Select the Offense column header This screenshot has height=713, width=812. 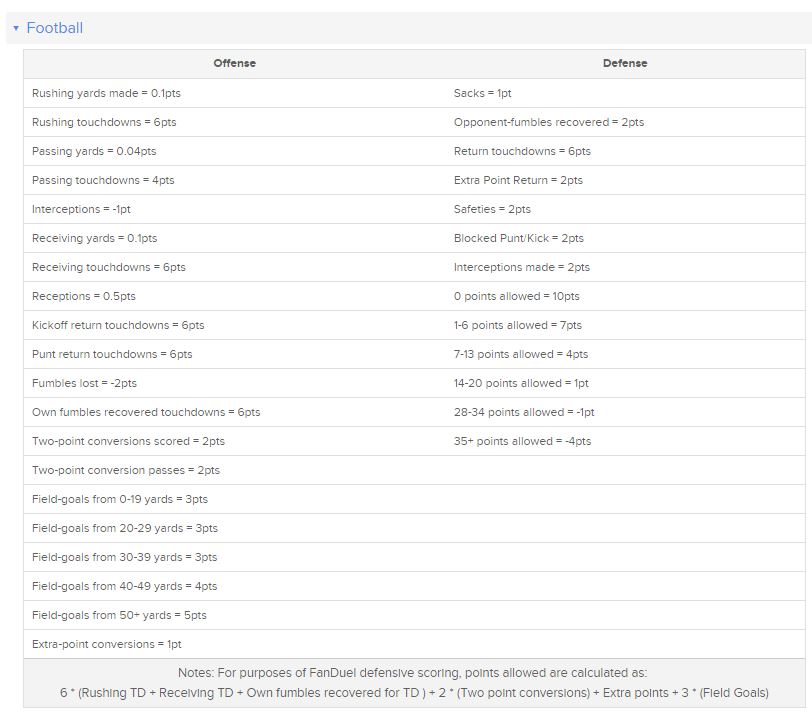coord(235,63)
